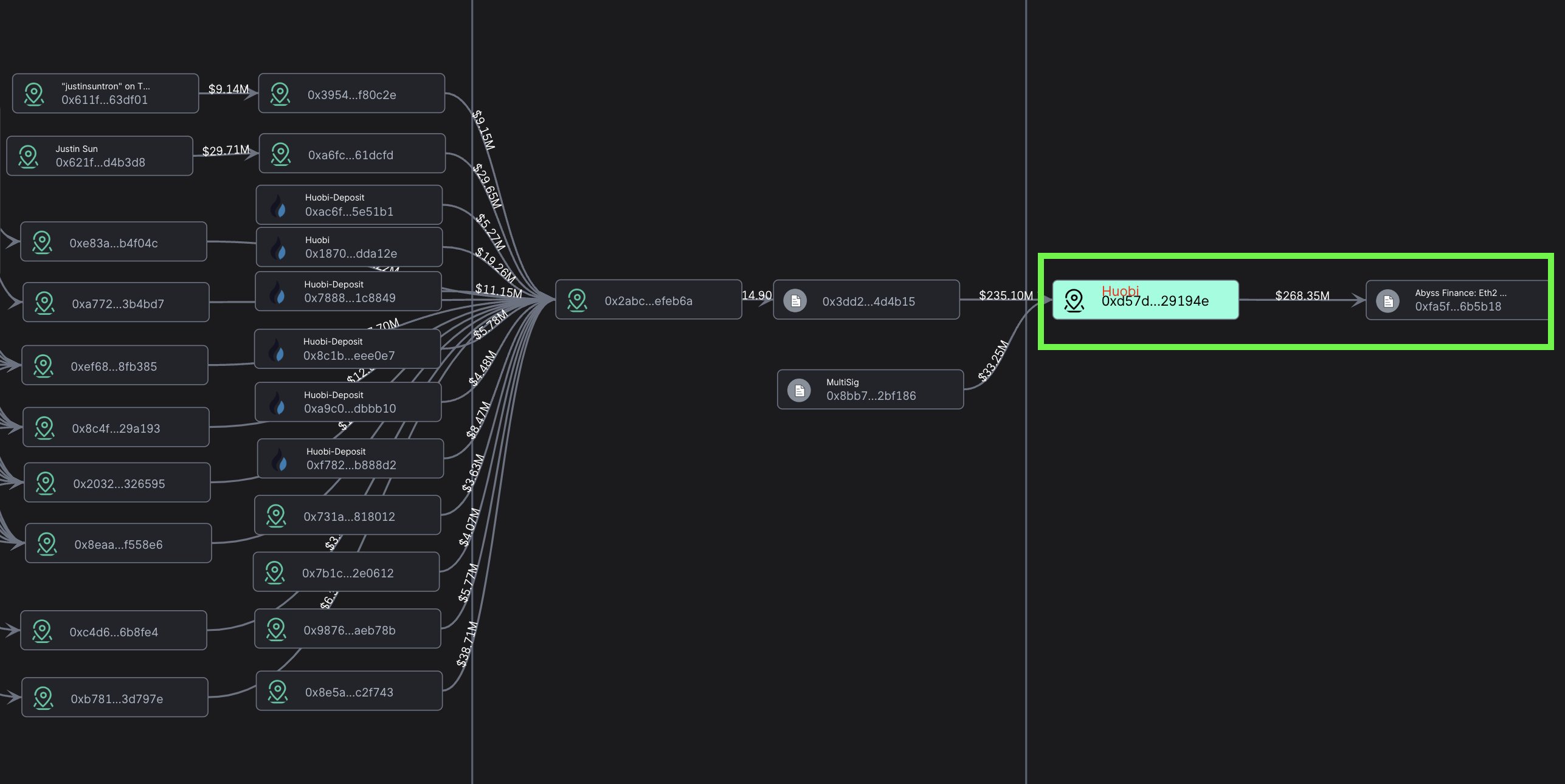Viewport: 1565px width, 784px height.
Task: Click MultiSig contract icon 0x8bb7...2bf186
Action: pos(799,390)
